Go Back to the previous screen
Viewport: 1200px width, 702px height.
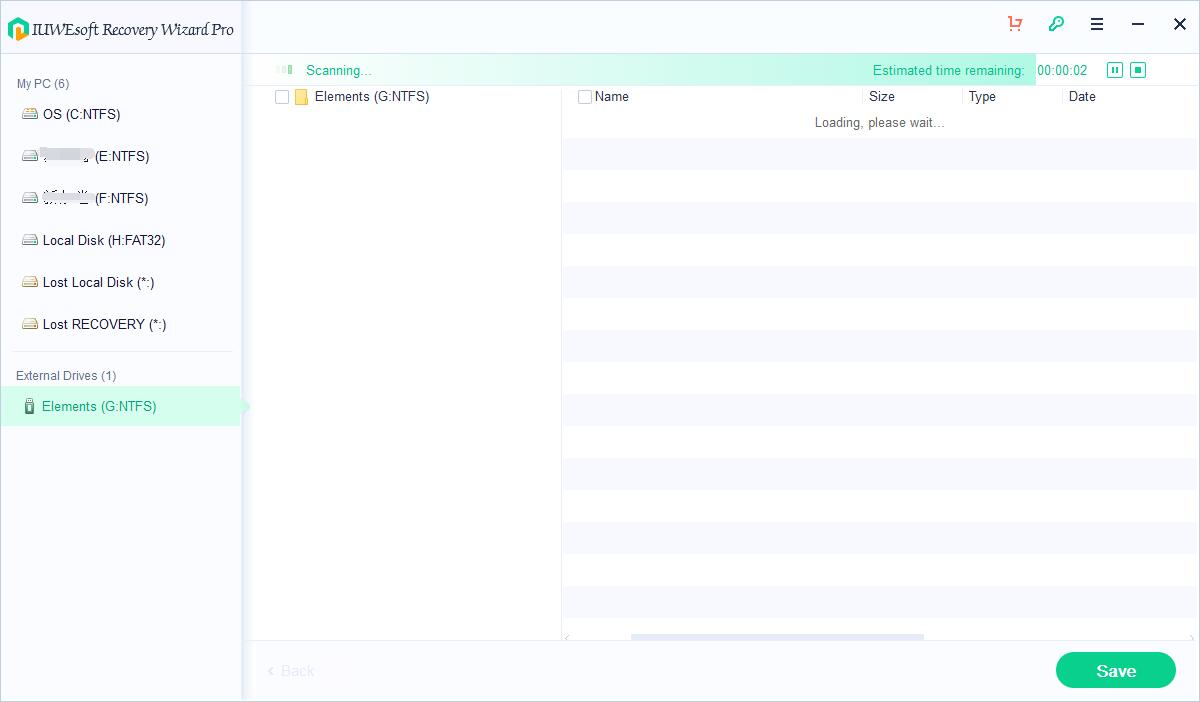291,671
